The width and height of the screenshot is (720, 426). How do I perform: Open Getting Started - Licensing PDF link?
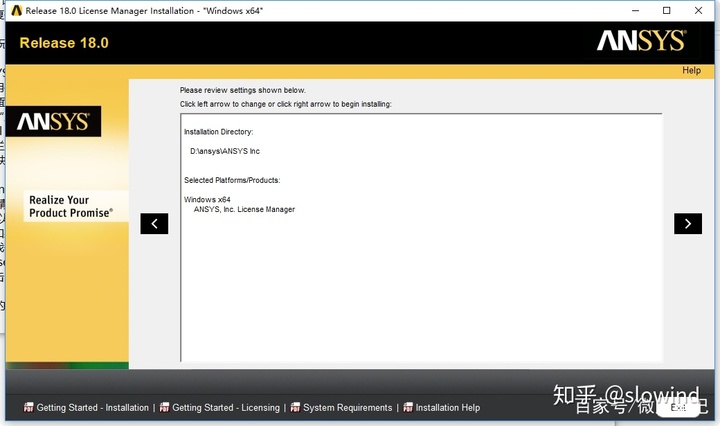[x=225, y=408]
